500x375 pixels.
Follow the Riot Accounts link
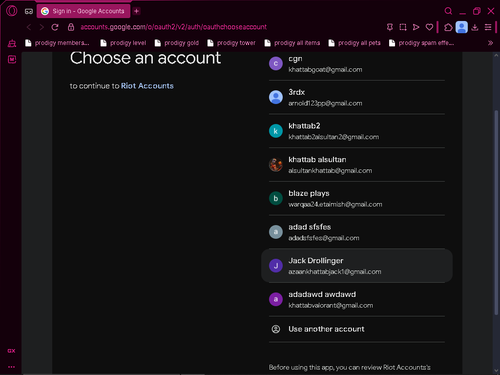[147, 86]
